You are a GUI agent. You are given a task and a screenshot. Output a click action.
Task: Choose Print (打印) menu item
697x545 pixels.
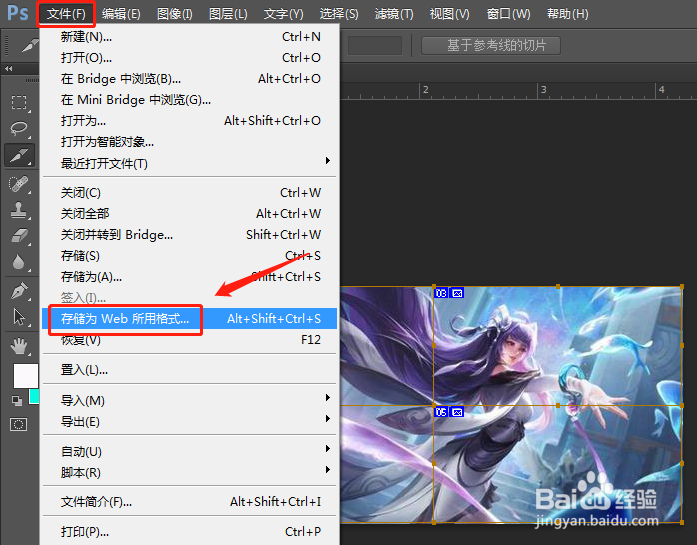(x=189, y=532)
